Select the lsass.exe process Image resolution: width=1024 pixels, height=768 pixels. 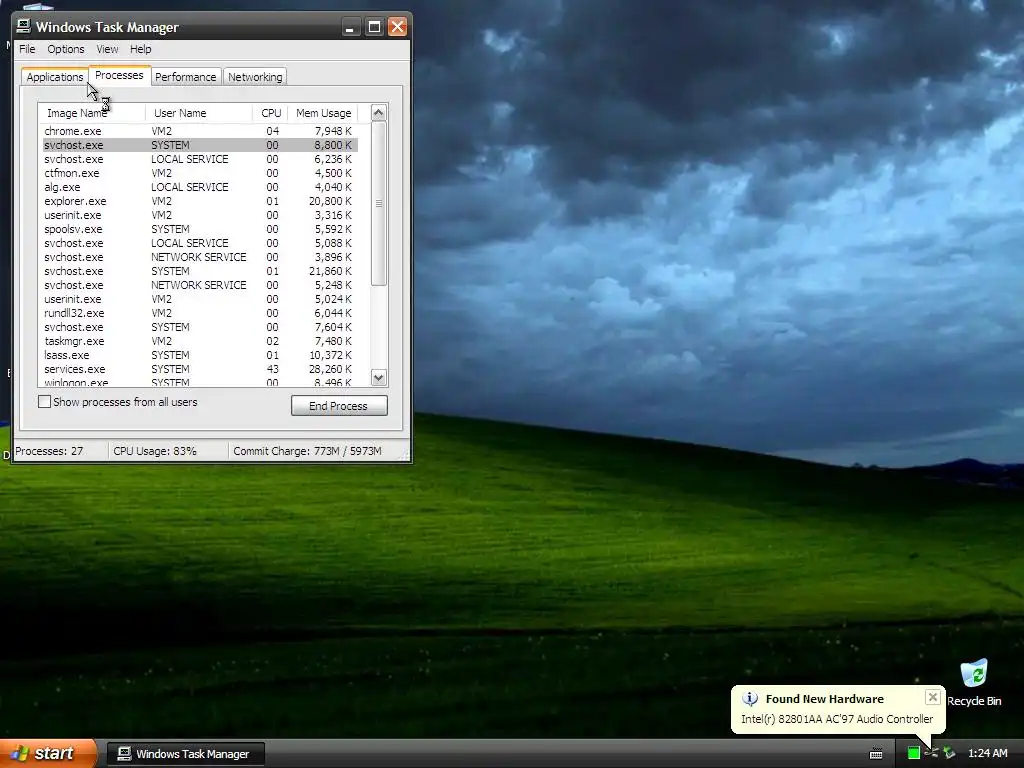pyautogui.click(x=200, y=355)
